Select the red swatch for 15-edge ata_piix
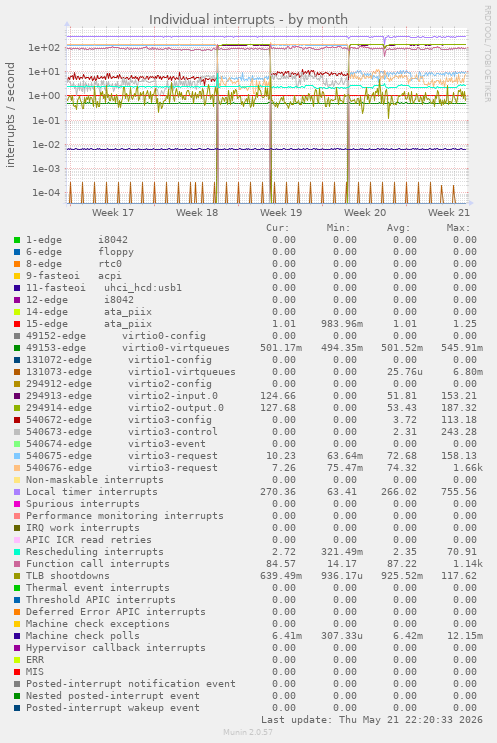The width and height of the screenshot is (497, 743). tap(17, 324)
